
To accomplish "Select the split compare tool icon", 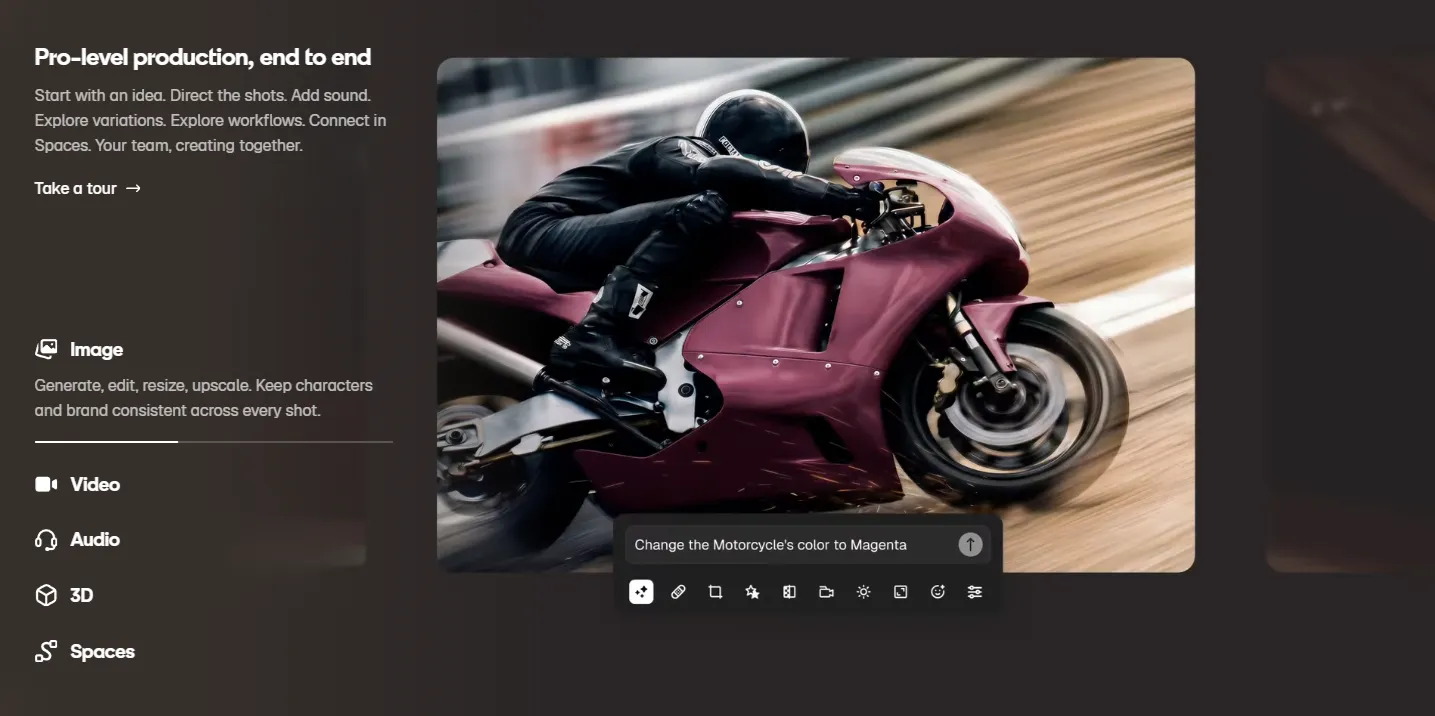I will click(789, 592).
